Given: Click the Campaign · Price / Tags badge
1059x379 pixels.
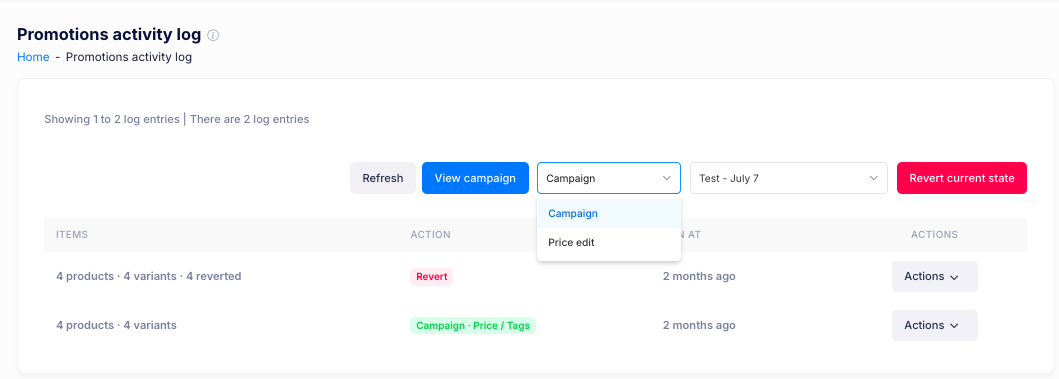Looking at the screenshot, I should click(473, 326).
